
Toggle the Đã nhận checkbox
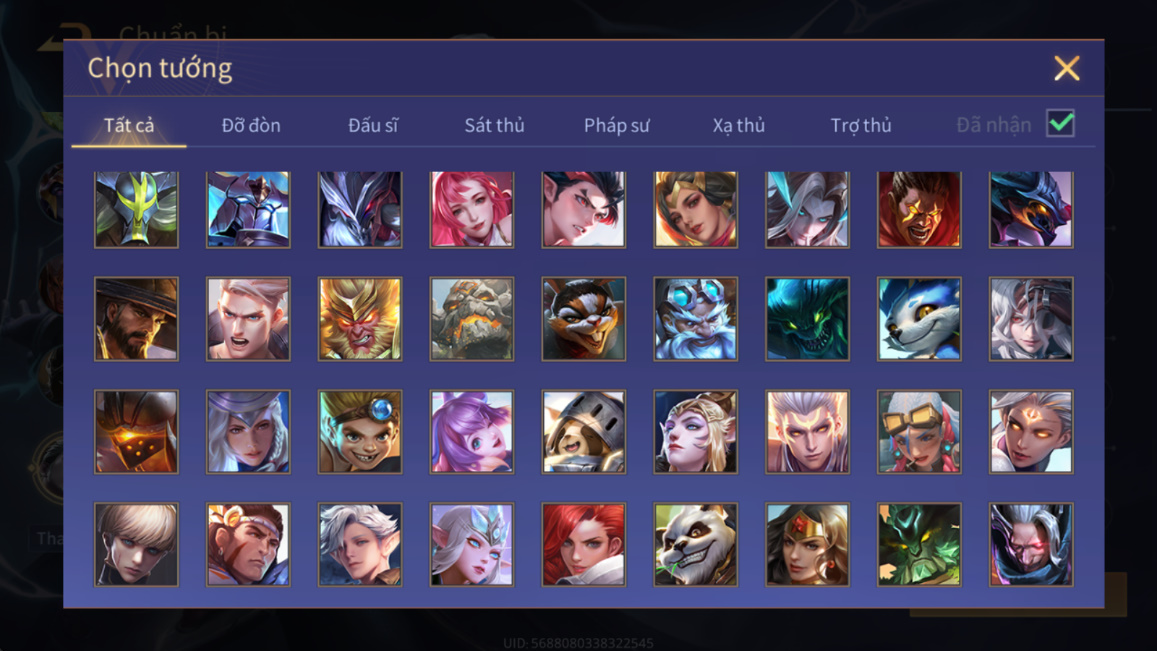(x=1060, y=123)
